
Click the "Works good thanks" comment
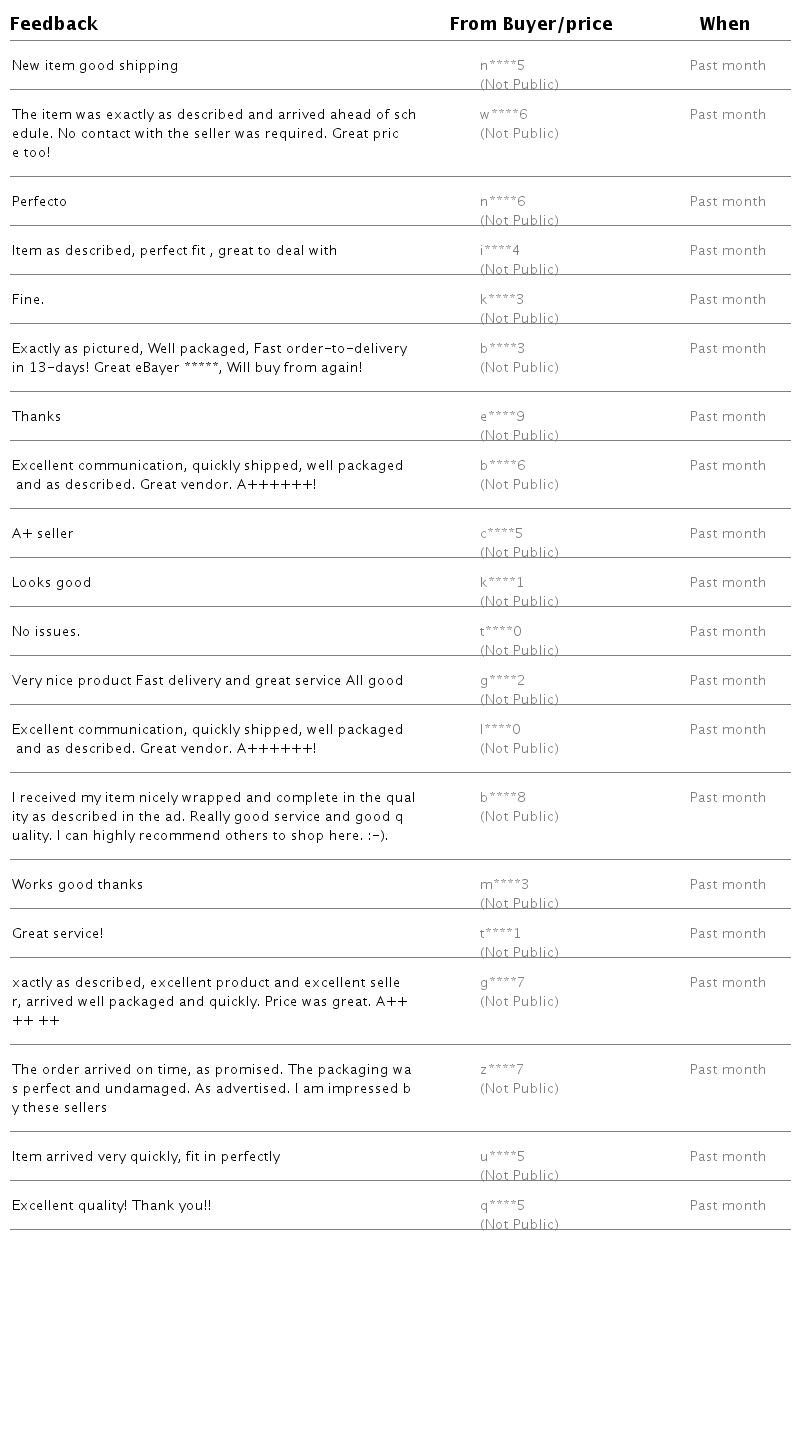point(77,885)
